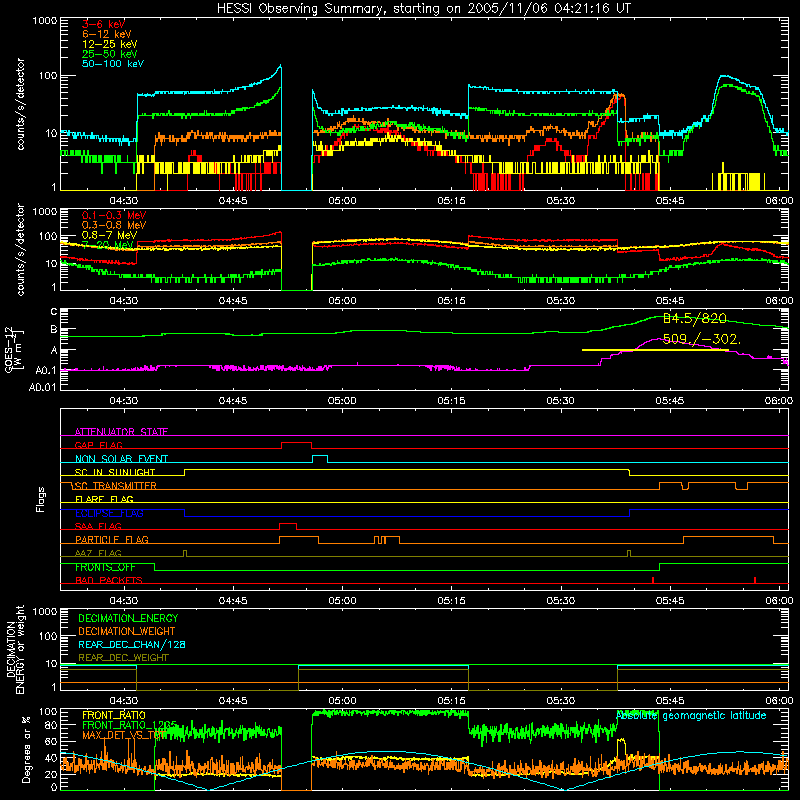The width and height of the screenshot is (800, 800).
Task: Click the Absolute geomagnetic latitude label
Action: (691, 716)
